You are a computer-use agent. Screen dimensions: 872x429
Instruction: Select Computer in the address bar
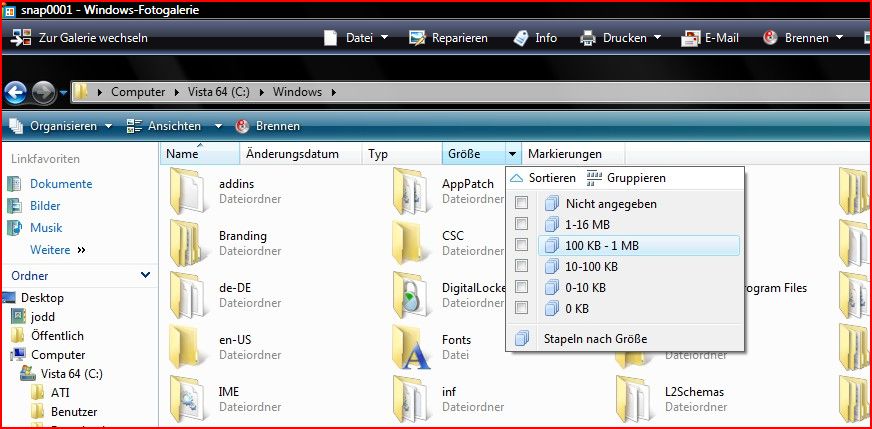(x=138, y=92)
